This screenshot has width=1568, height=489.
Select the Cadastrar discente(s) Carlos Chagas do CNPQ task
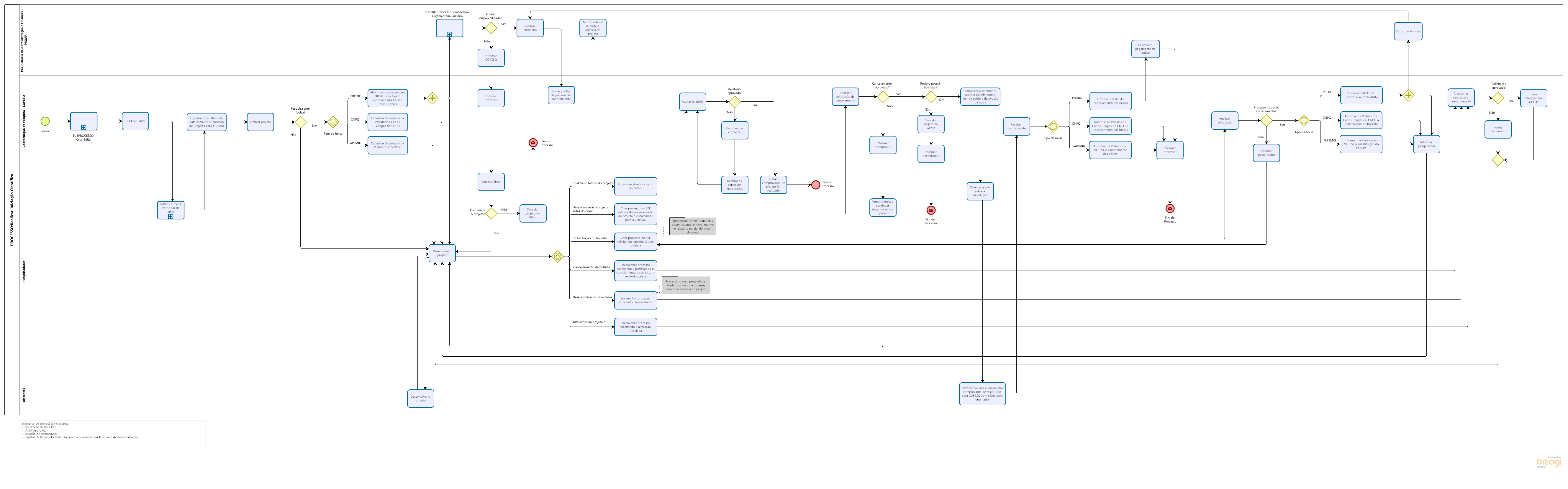(x=387, y=122)
